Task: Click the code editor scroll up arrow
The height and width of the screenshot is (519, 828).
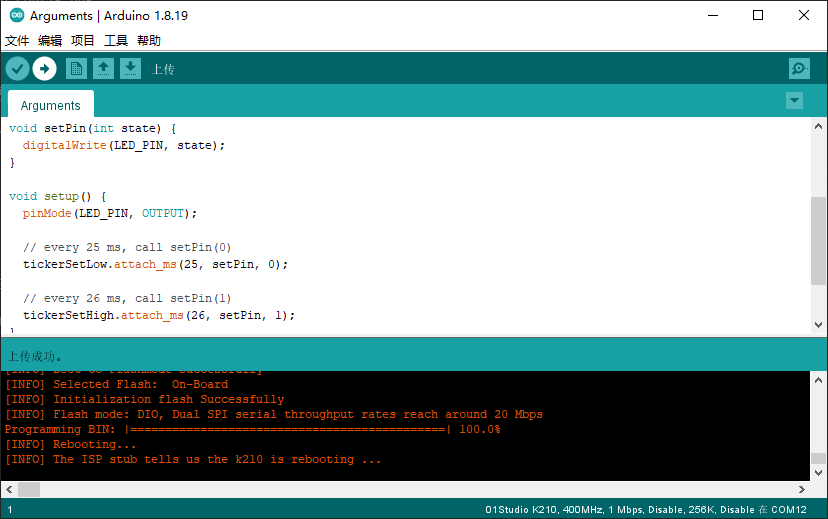Action: [818, 126]
